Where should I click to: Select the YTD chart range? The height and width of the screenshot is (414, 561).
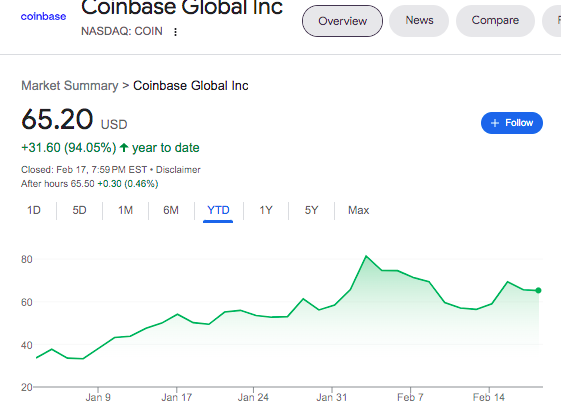pyautogui.click(x=218, y=210)
